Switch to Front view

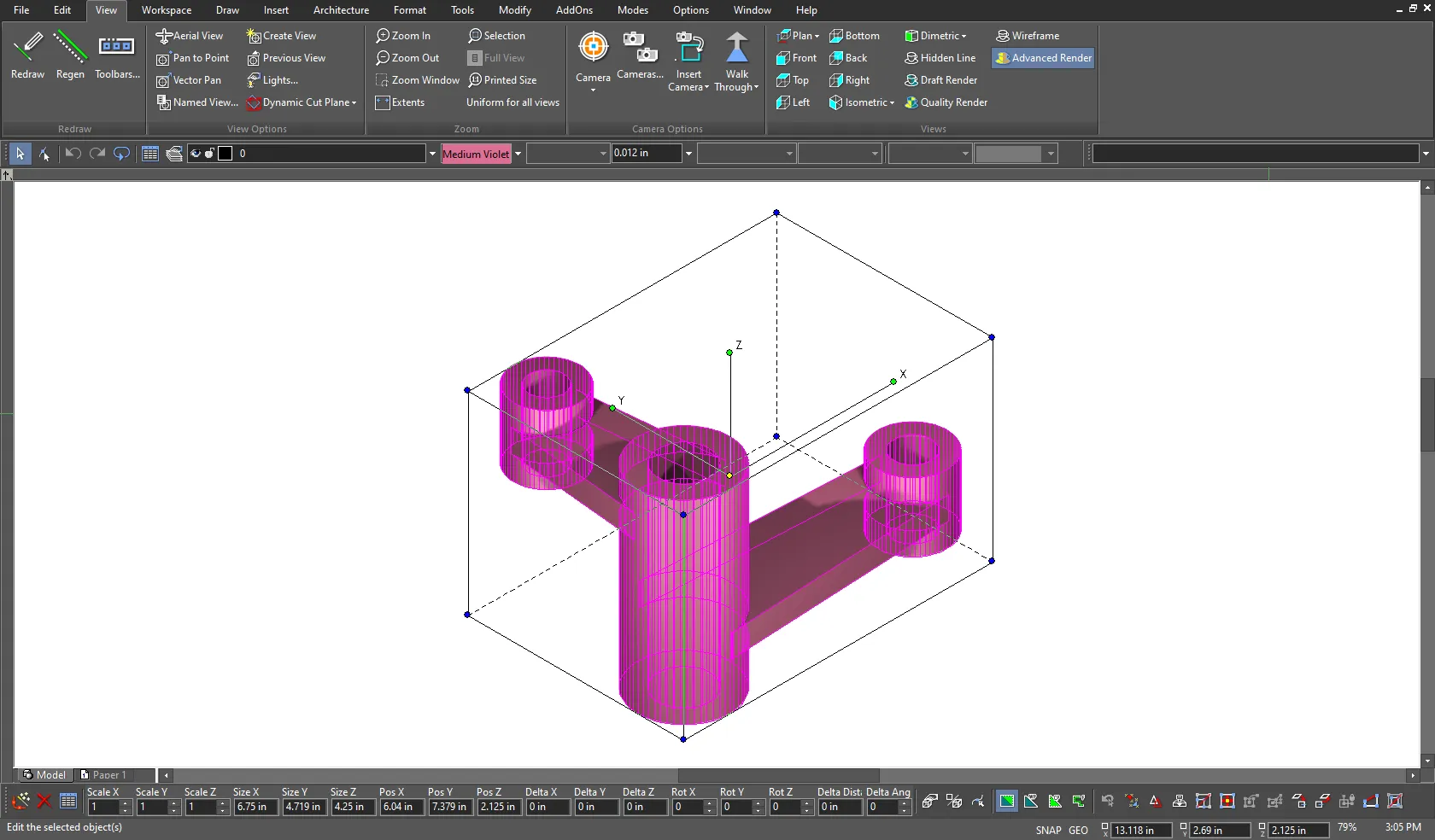point(796,58)
